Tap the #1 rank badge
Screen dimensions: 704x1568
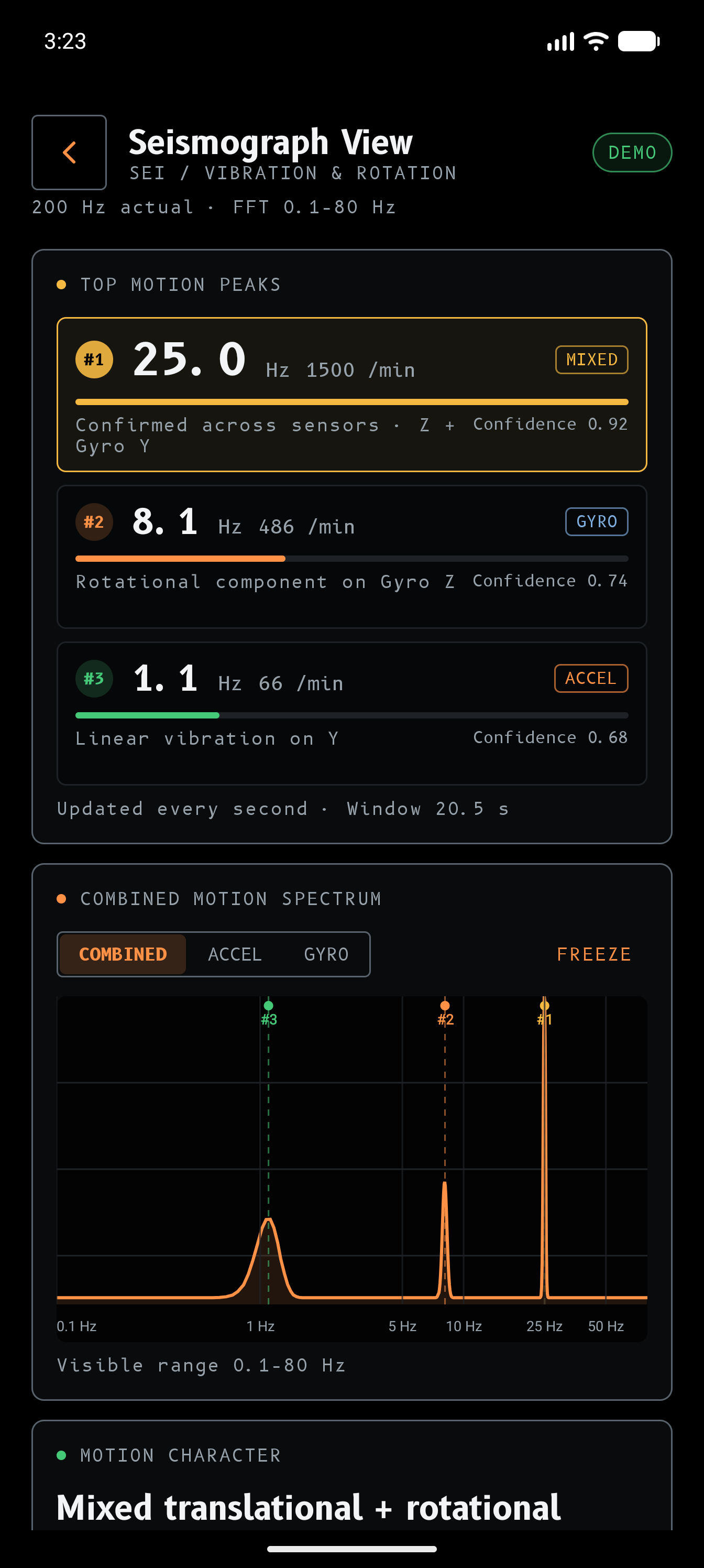[94, 359]
